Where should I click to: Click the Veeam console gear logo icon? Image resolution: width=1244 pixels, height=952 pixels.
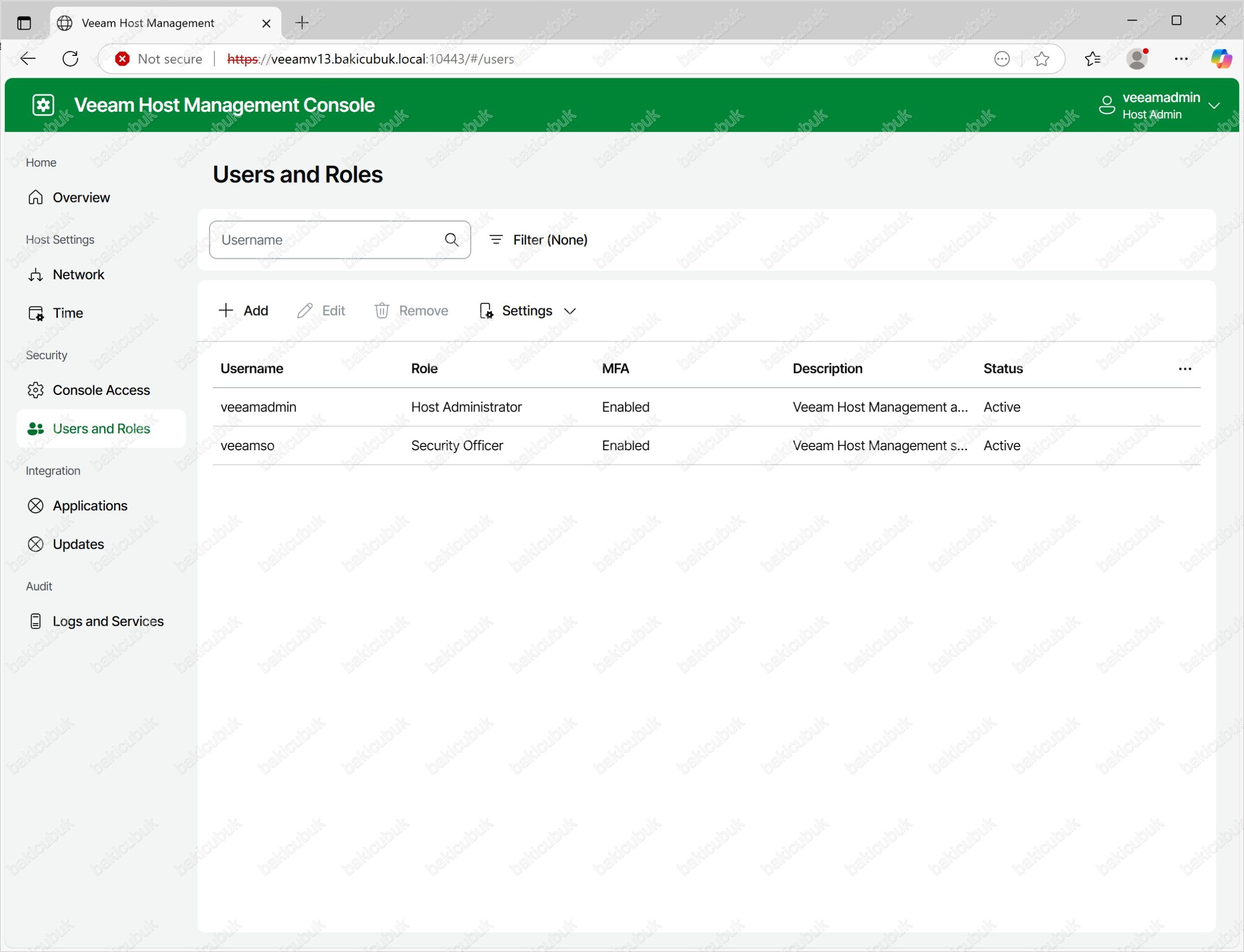pos(43,105)
